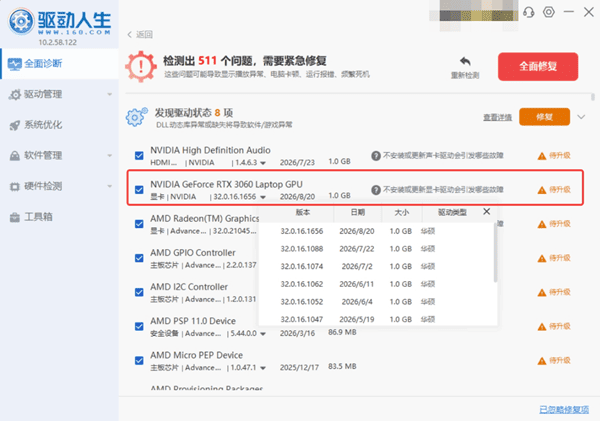
Task: Click the 硬件检测 chip icon
Action: tap(15, 187)
